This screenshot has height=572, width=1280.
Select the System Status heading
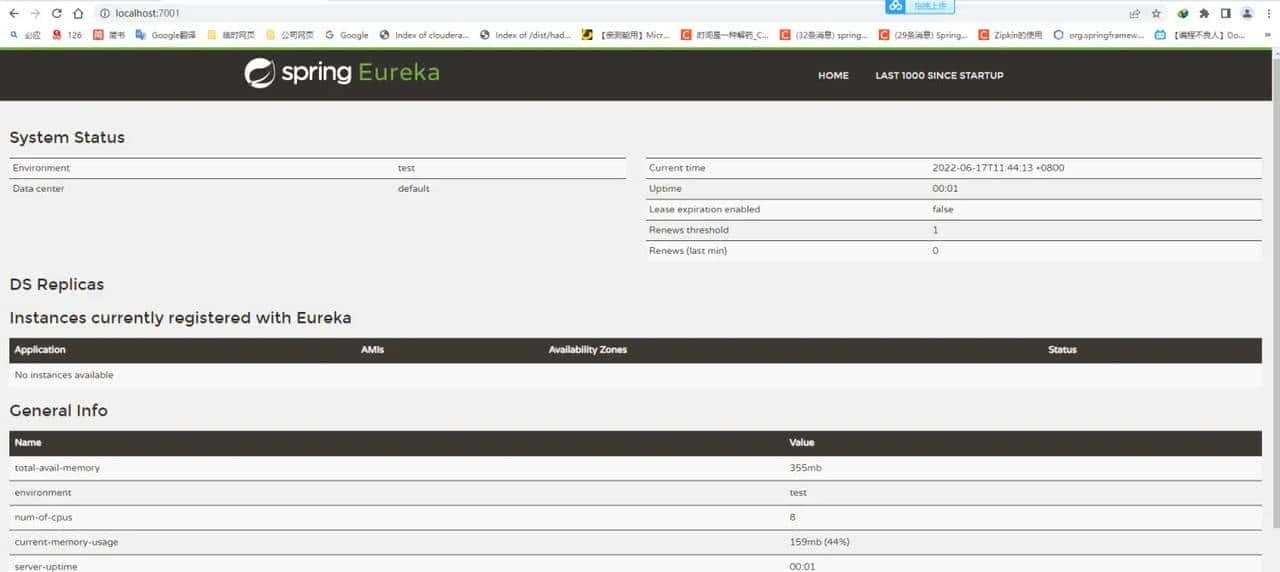tap(67, 138)
